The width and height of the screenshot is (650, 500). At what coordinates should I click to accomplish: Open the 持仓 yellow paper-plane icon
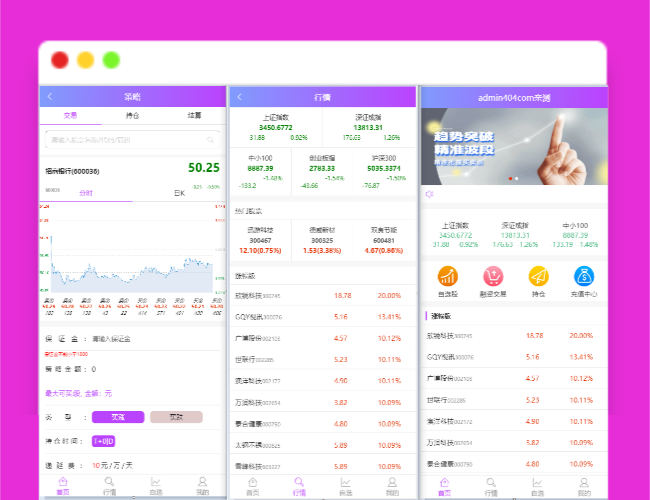coord(538,276)
